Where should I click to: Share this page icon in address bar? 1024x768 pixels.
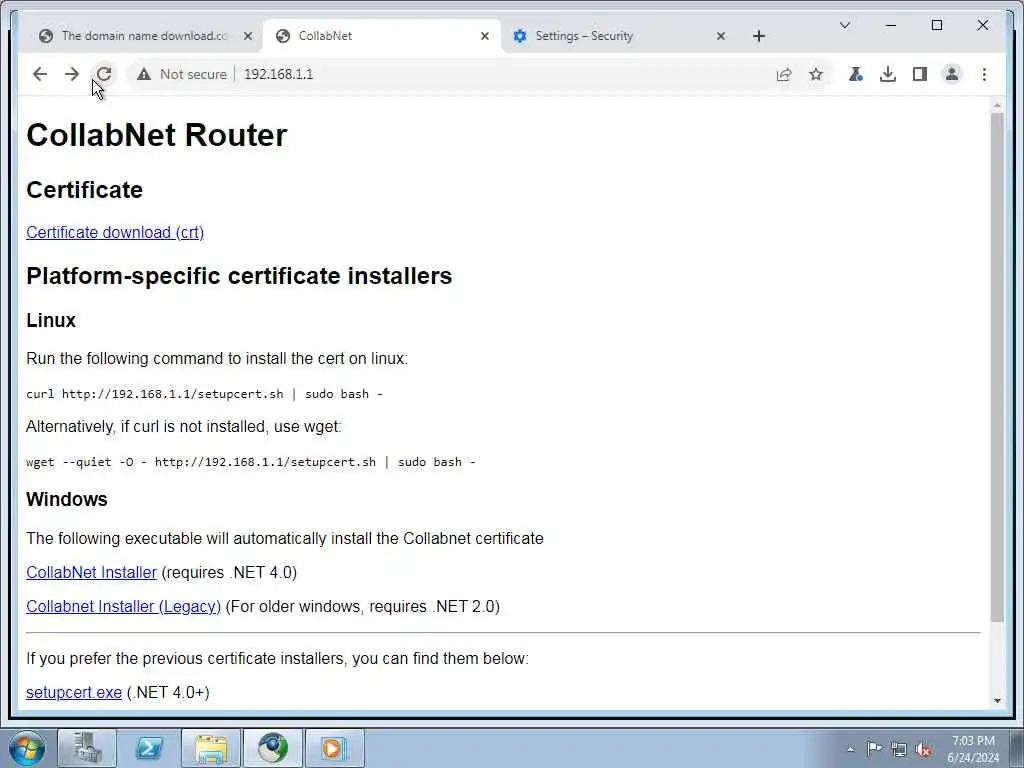pos(784,74)
